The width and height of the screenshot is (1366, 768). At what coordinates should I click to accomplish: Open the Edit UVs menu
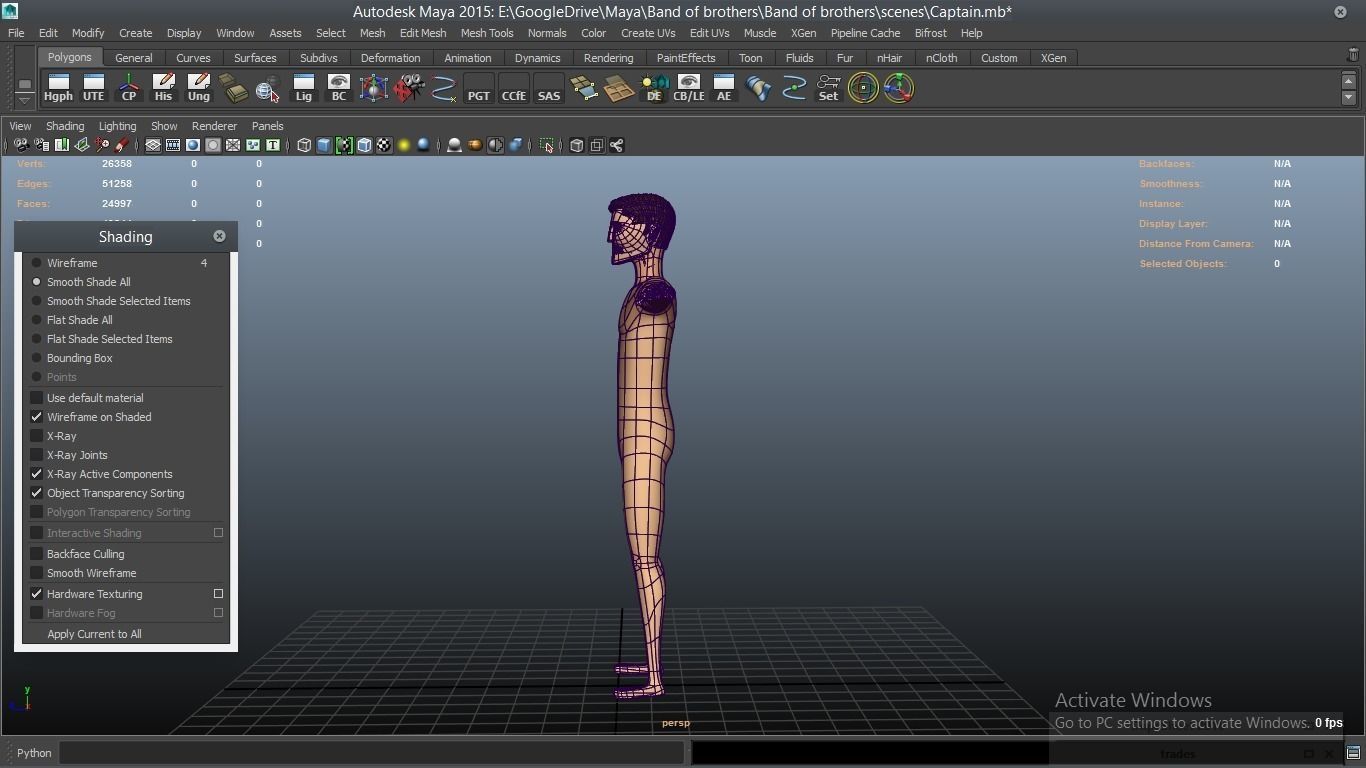pyautogui.click(x=709, y=33)
